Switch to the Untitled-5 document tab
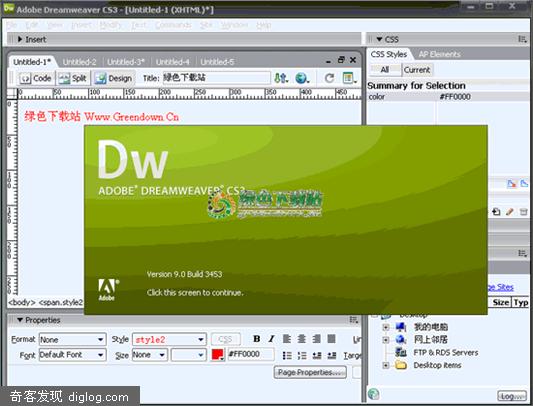Viewport: 533px width, 406px height. (217, 62)
